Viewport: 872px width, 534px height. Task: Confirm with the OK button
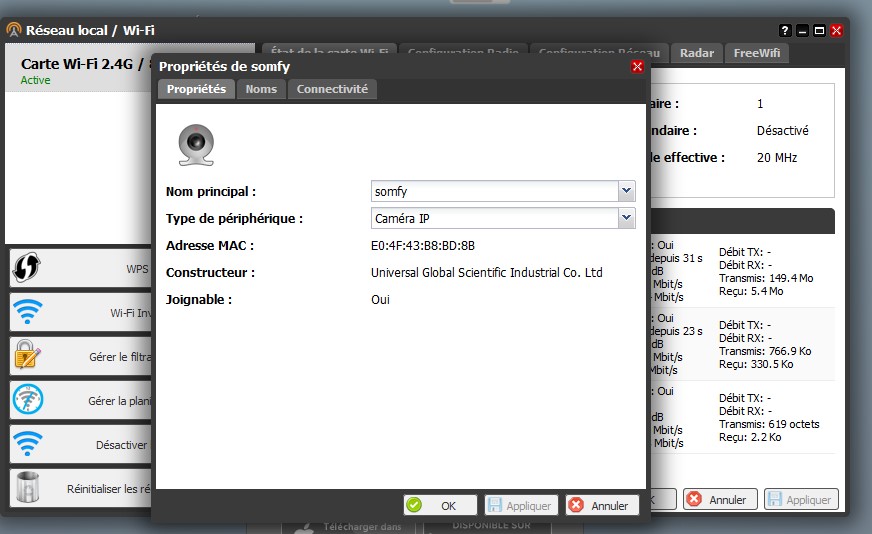click(x=440, y=505)
